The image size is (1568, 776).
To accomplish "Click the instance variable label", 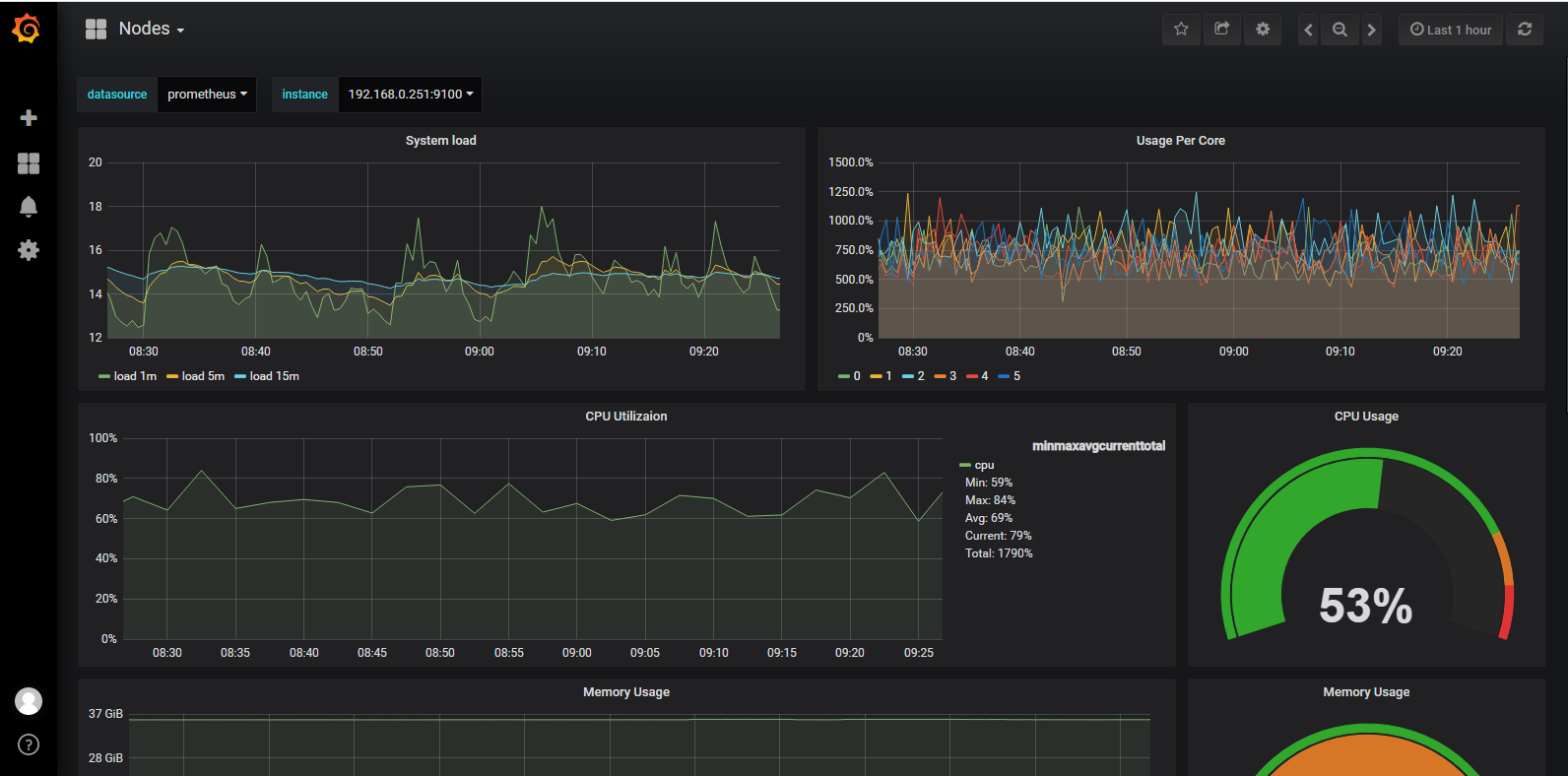I will (305, 95).
